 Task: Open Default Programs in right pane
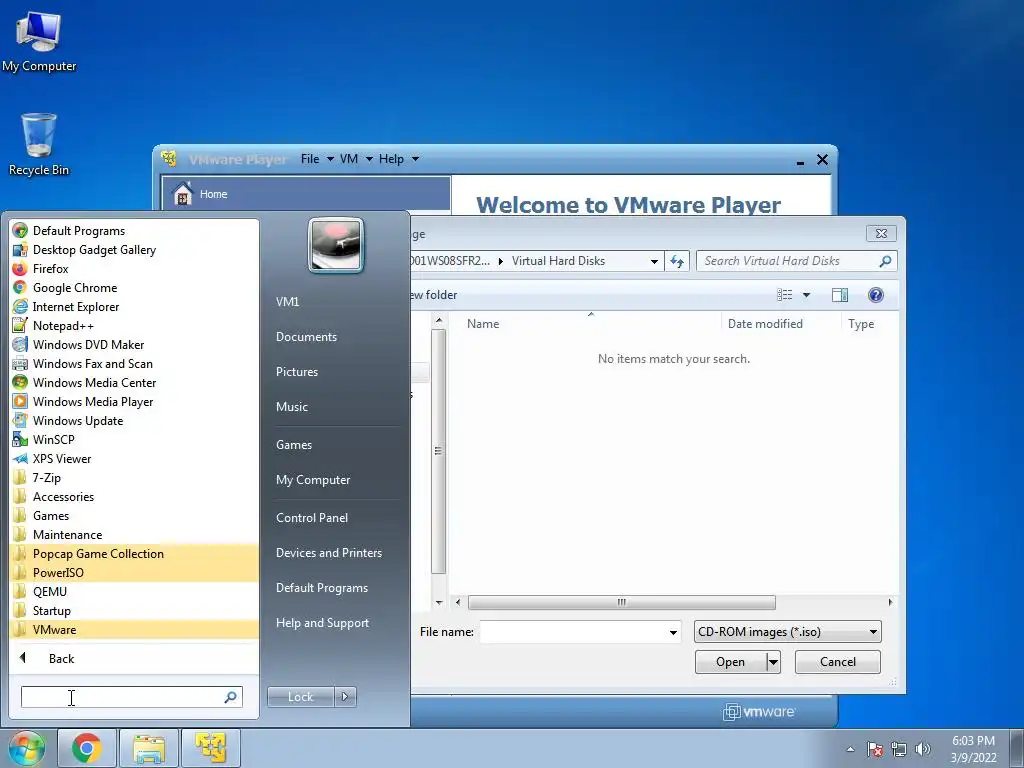click(x=321, y=588)
